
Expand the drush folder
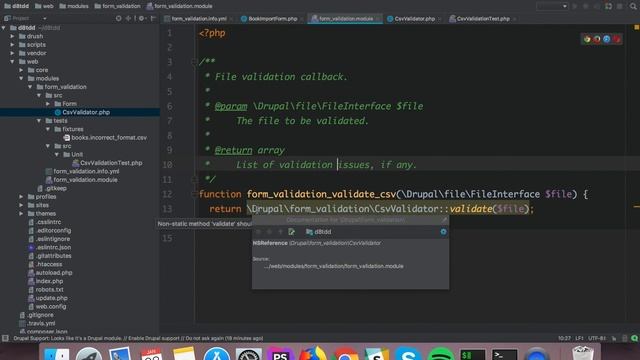(x=13, y=36)
